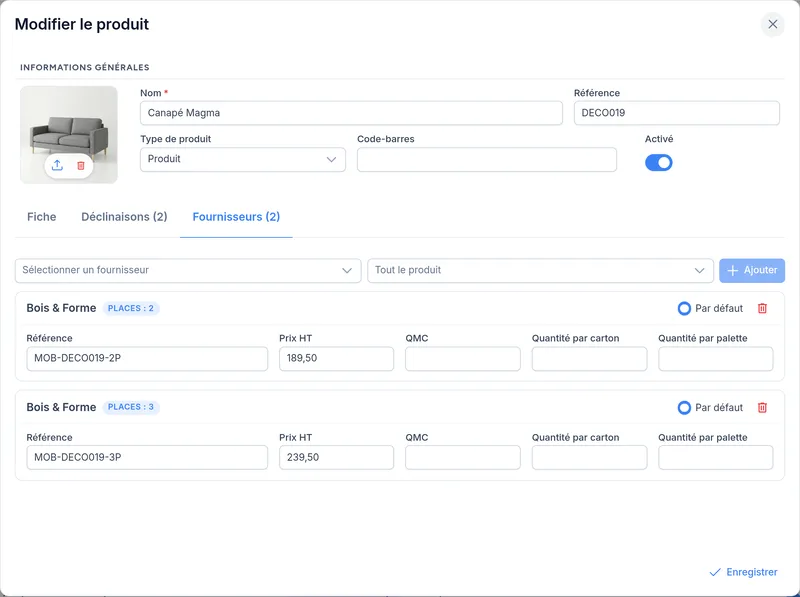Open the Type de produit dropdown
The width and height of the screenshot is (800, 597).
(242, 159)
